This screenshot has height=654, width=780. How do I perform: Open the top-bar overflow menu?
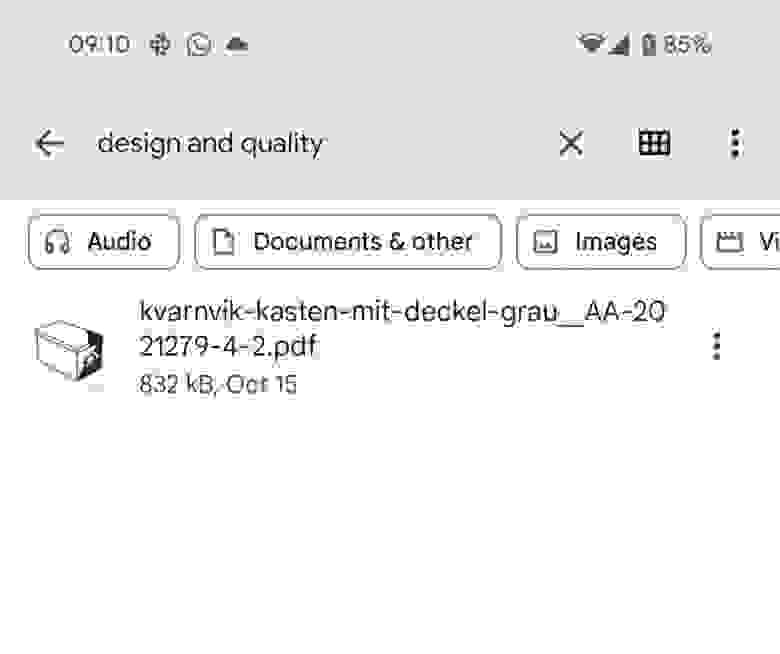pyautogui.click(x=736, y=144)
